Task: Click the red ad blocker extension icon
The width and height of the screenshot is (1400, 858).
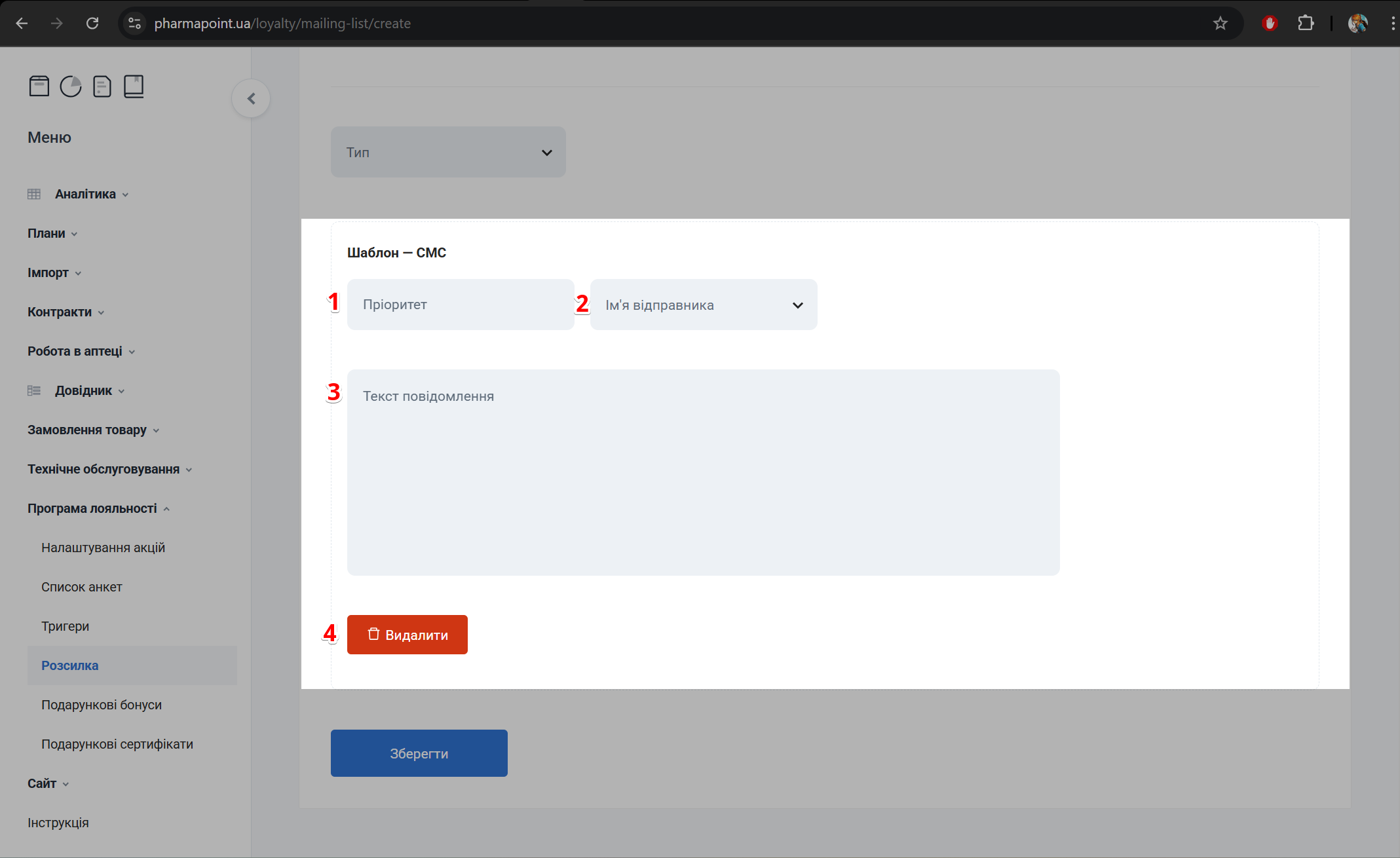Action: pos(1270,24)
